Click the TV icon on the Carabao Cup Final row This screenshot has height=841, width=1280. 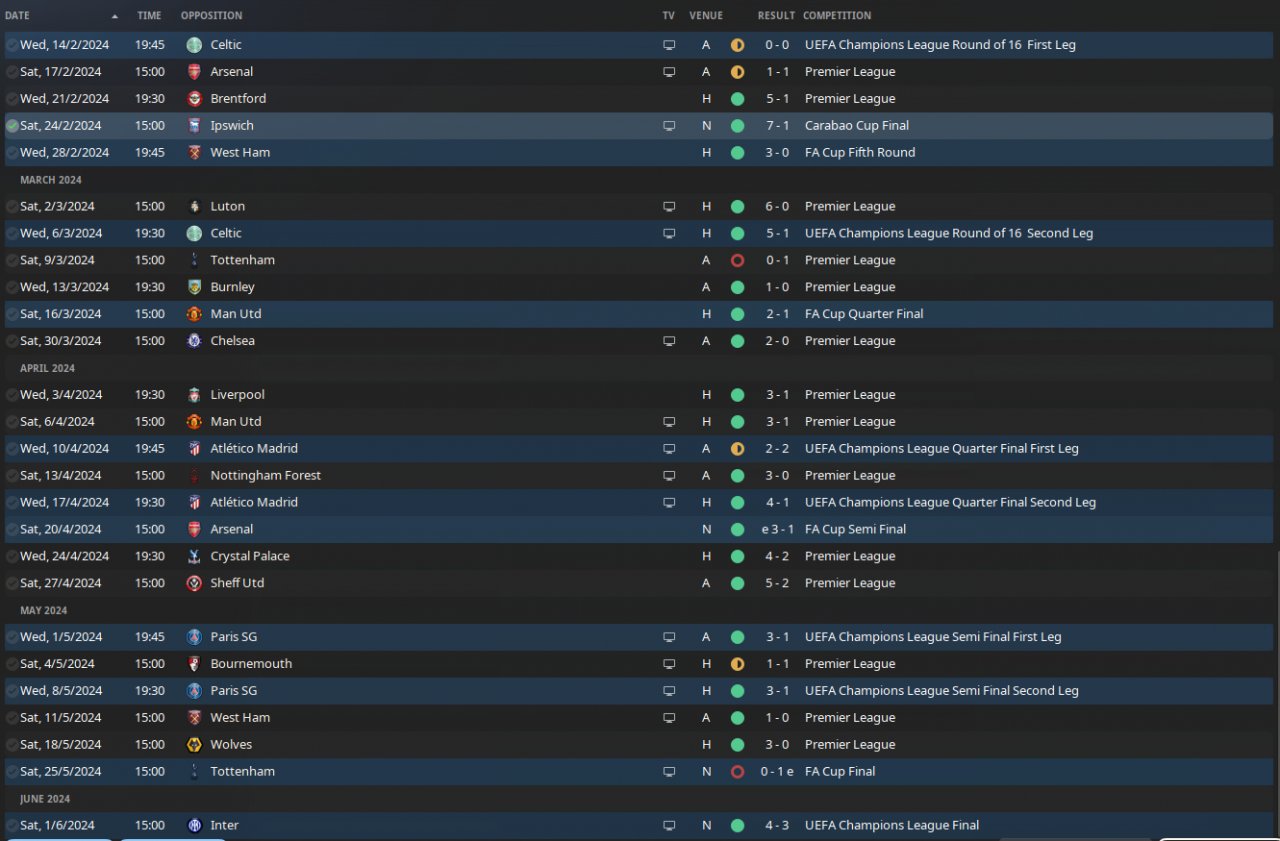[669, 126]
